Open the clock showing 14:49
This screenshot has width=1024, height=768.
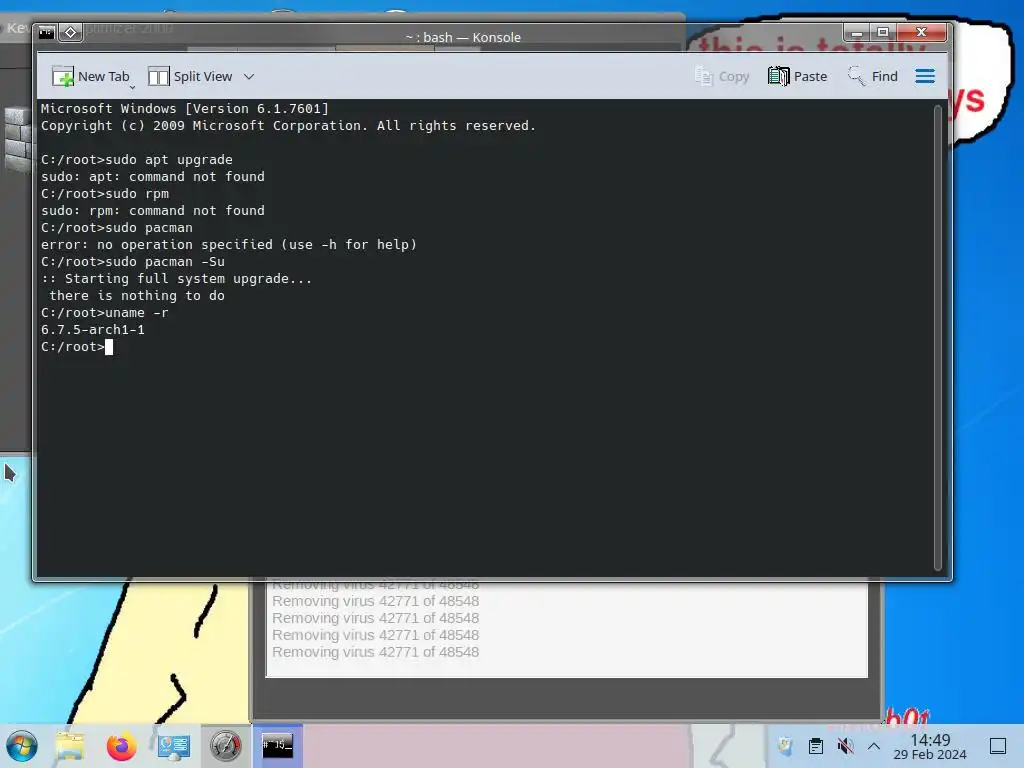[x=930, y=746]
